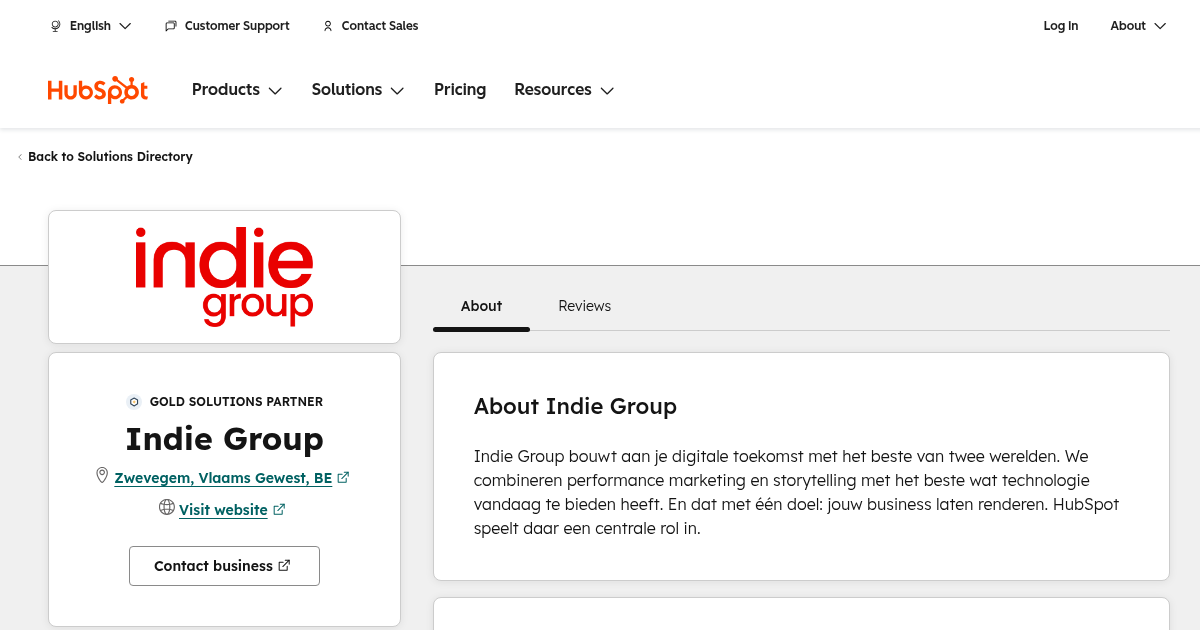Click the Indie Group logo image
This screenshot has height=630, width=1200.
point(224,277)
